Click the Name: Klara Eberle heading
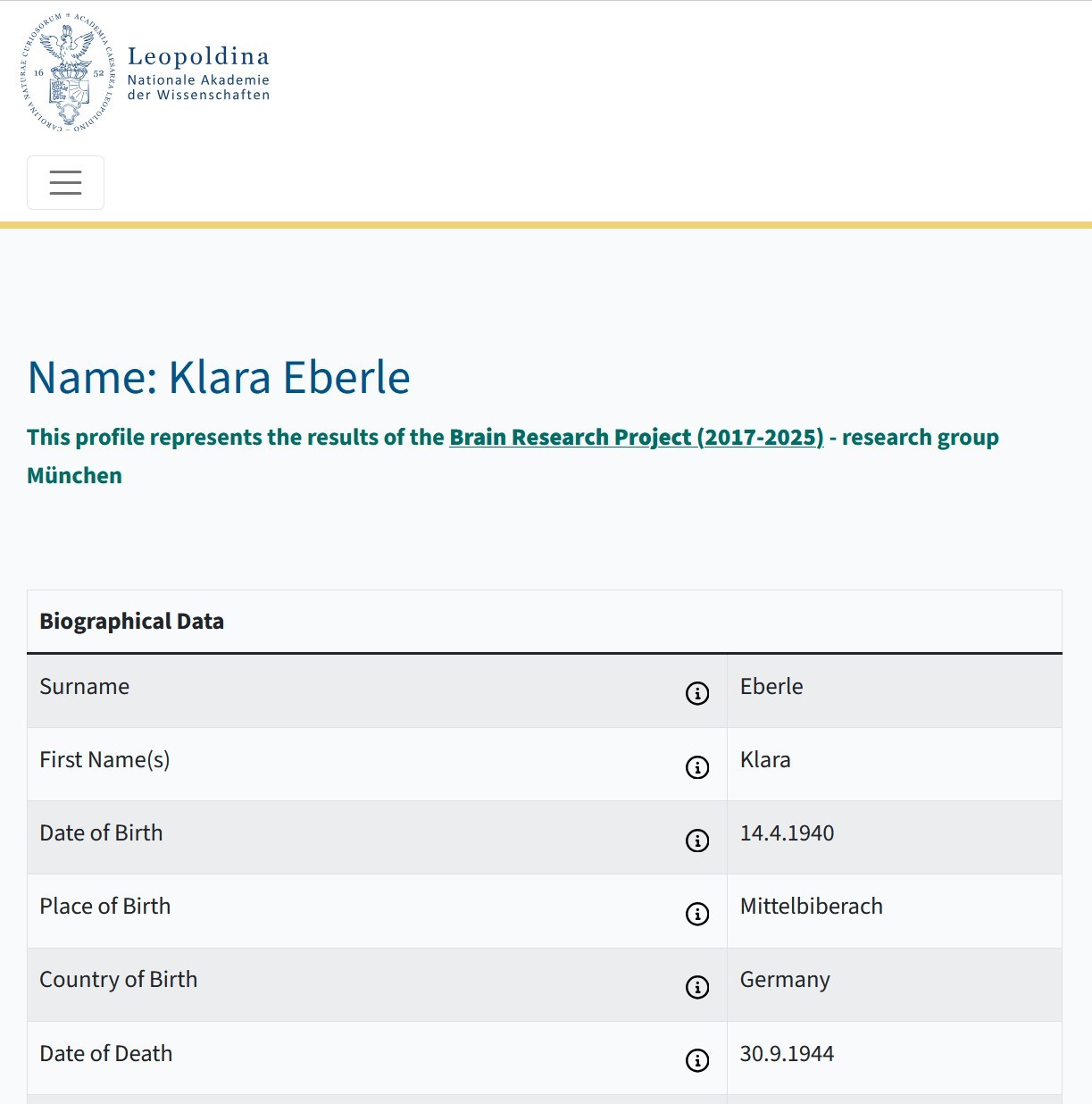The image size is (1092, 1104). 219,377
